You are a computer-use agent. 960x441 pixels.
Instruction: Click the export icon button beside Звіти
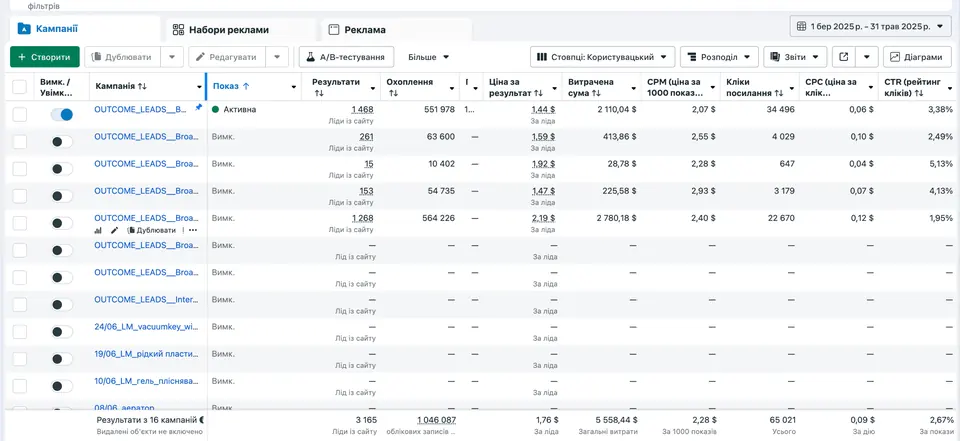[x=844, y=57]
